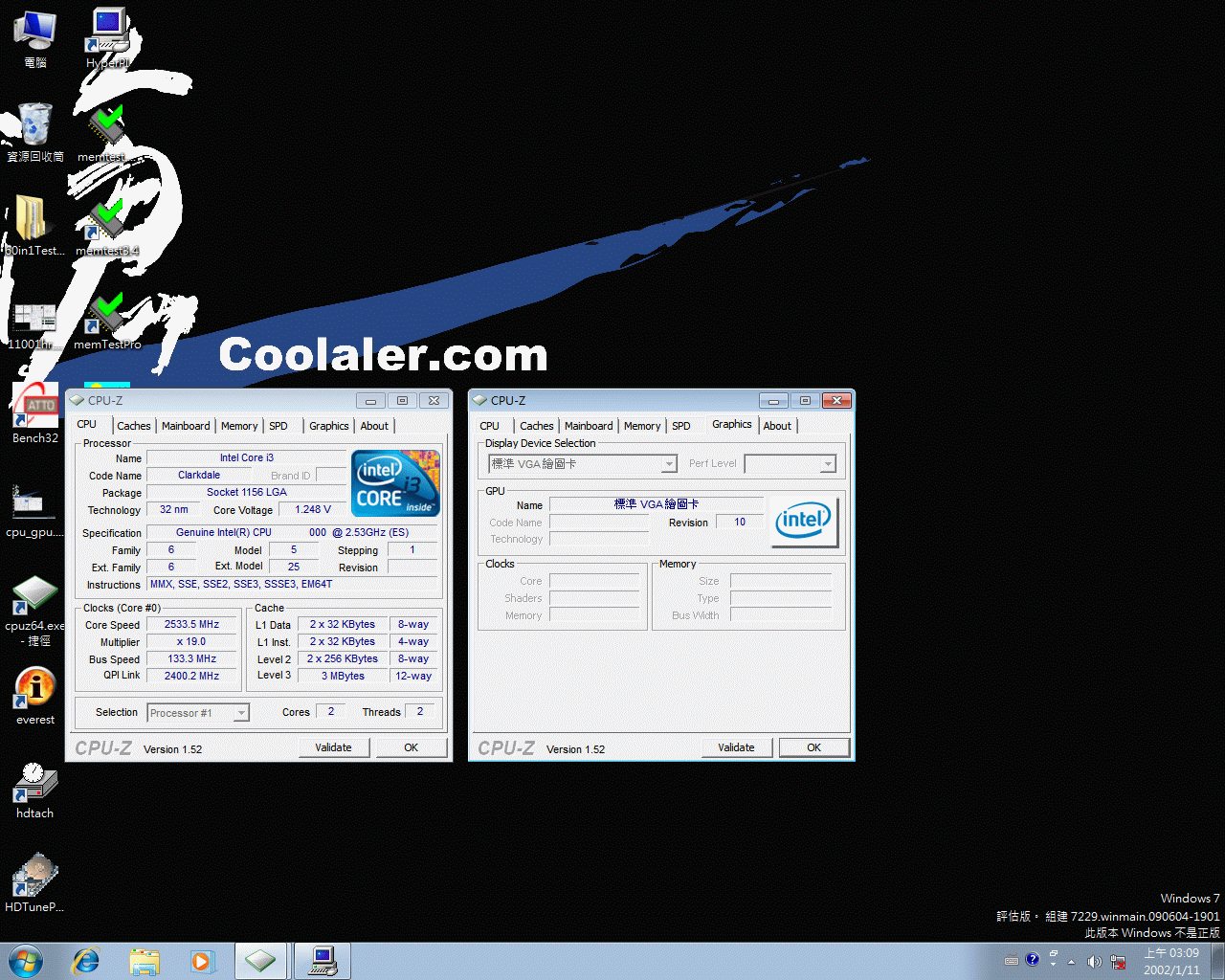
Task: Open the 80in1Test folder icon
Action: pos(34,225)
